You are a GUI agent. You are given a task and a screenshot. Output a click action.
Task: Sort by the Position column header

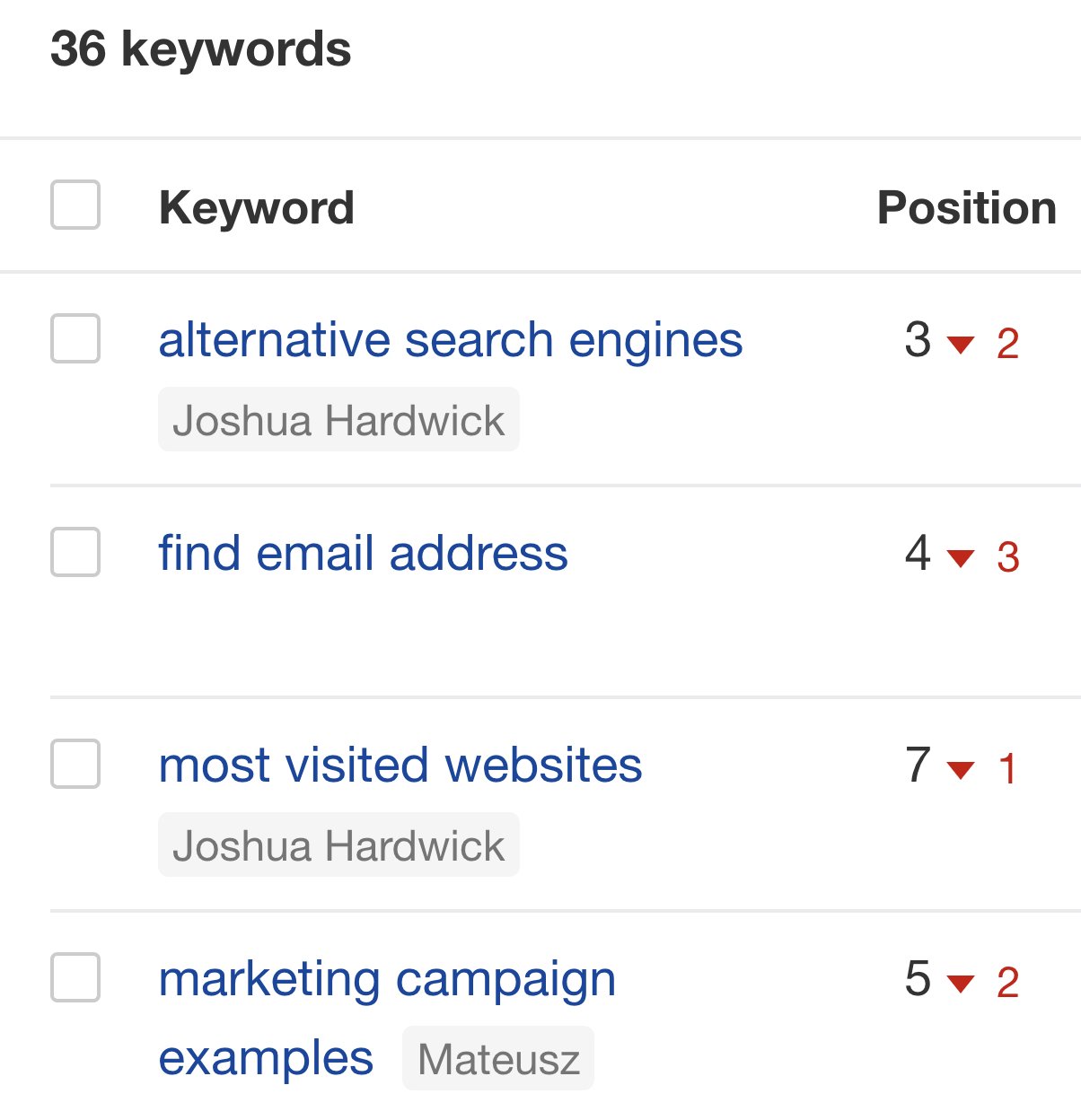(x=966, y=206)
